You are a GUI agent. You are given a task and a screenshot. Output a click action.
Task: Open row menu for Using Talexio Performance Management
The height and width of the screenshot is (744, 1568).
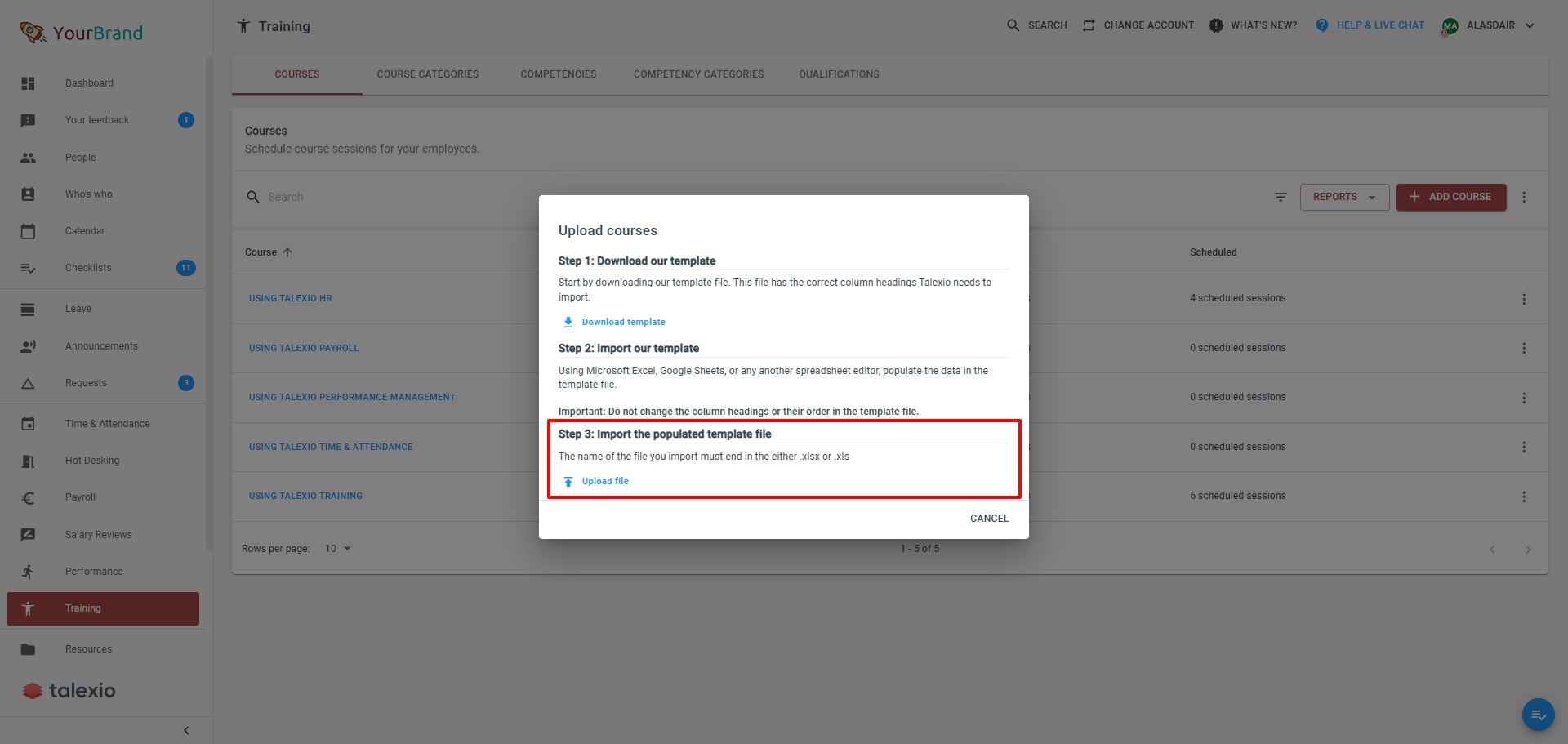coord(1524,398)
